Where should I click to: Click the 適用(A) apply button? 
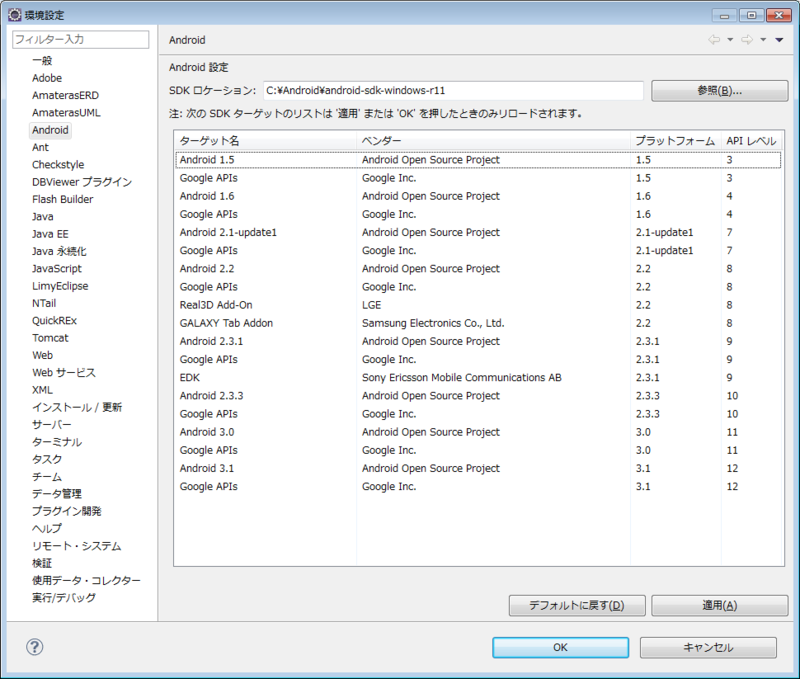coord(719,606)
